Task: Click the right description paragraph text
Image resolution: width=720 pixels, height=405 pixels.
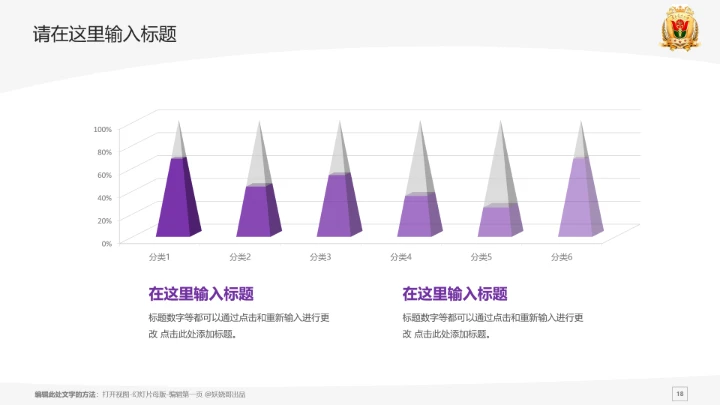Action: [x=493, y=326]
